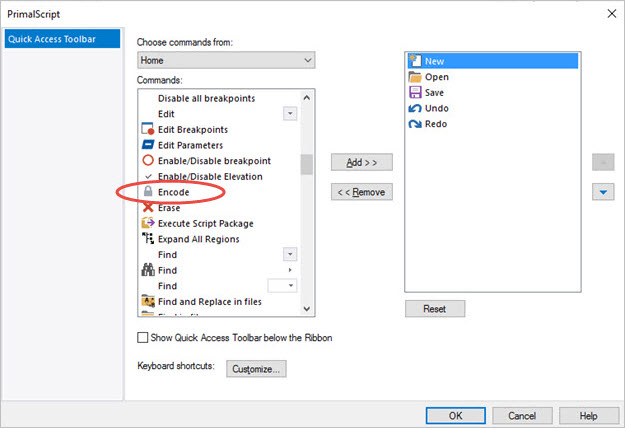
Task: Open Help for this dialog
Action: 589,415
